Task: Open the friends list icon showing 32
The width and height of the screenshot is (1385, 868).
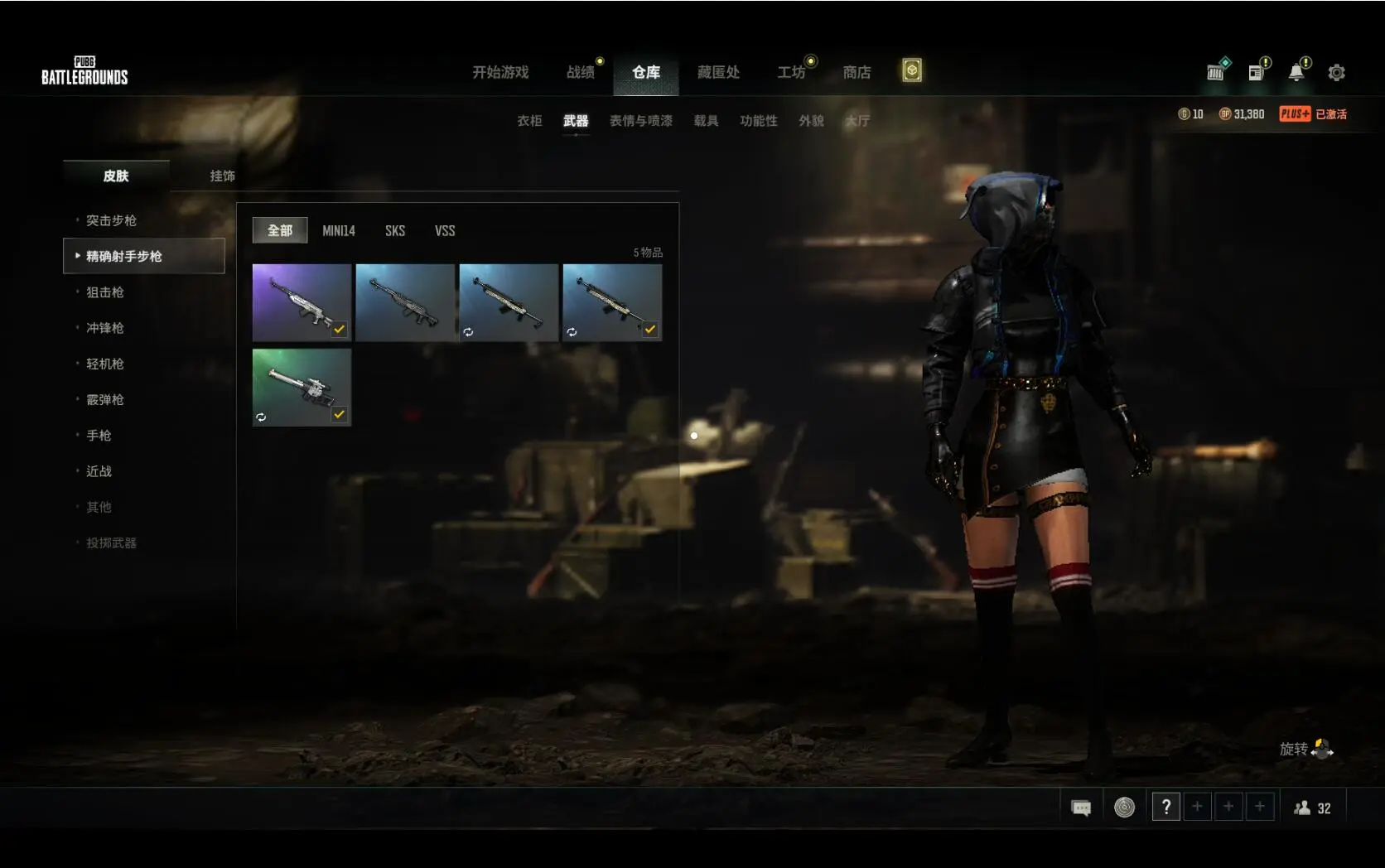Action: (1302, 808)
